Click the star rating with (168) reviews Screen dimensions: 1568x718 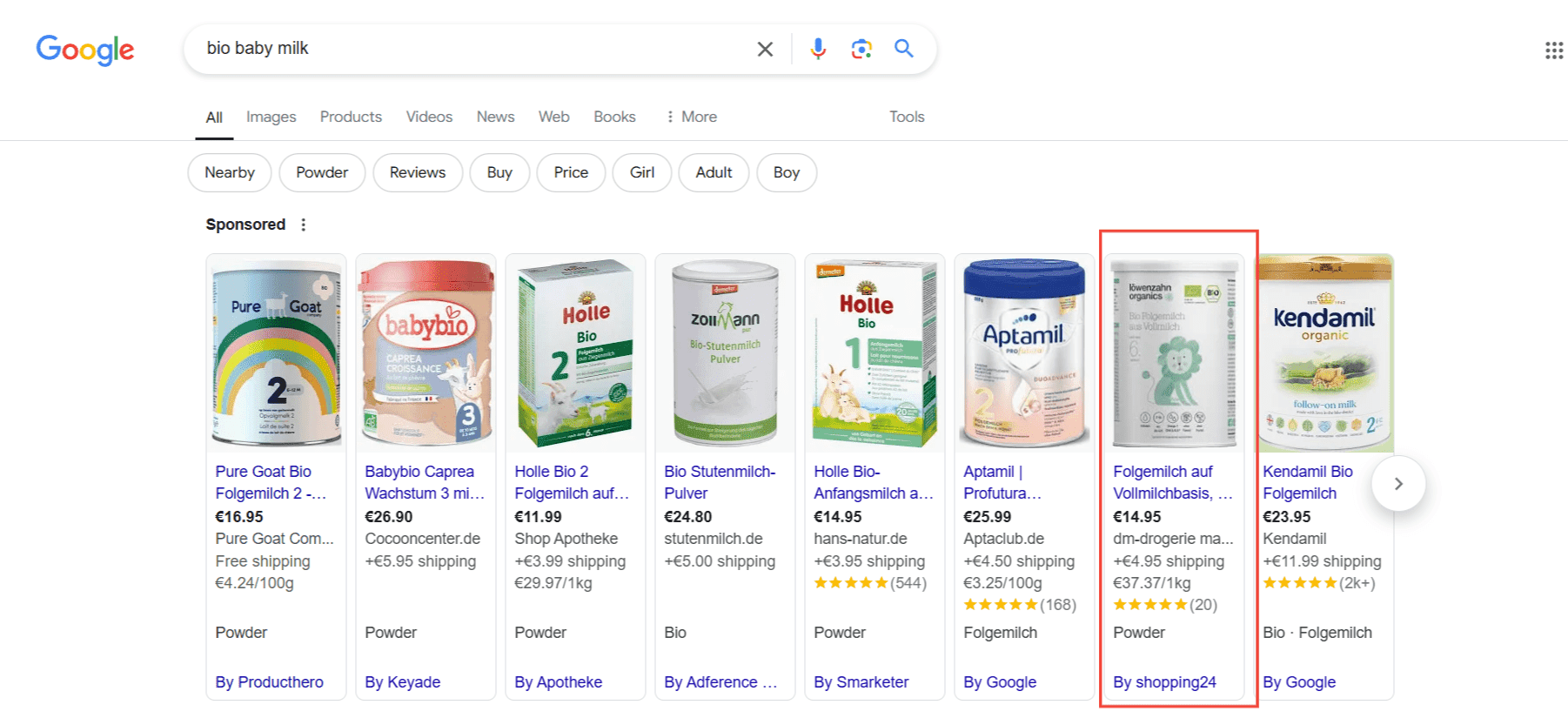click(x=1020, y=605)
